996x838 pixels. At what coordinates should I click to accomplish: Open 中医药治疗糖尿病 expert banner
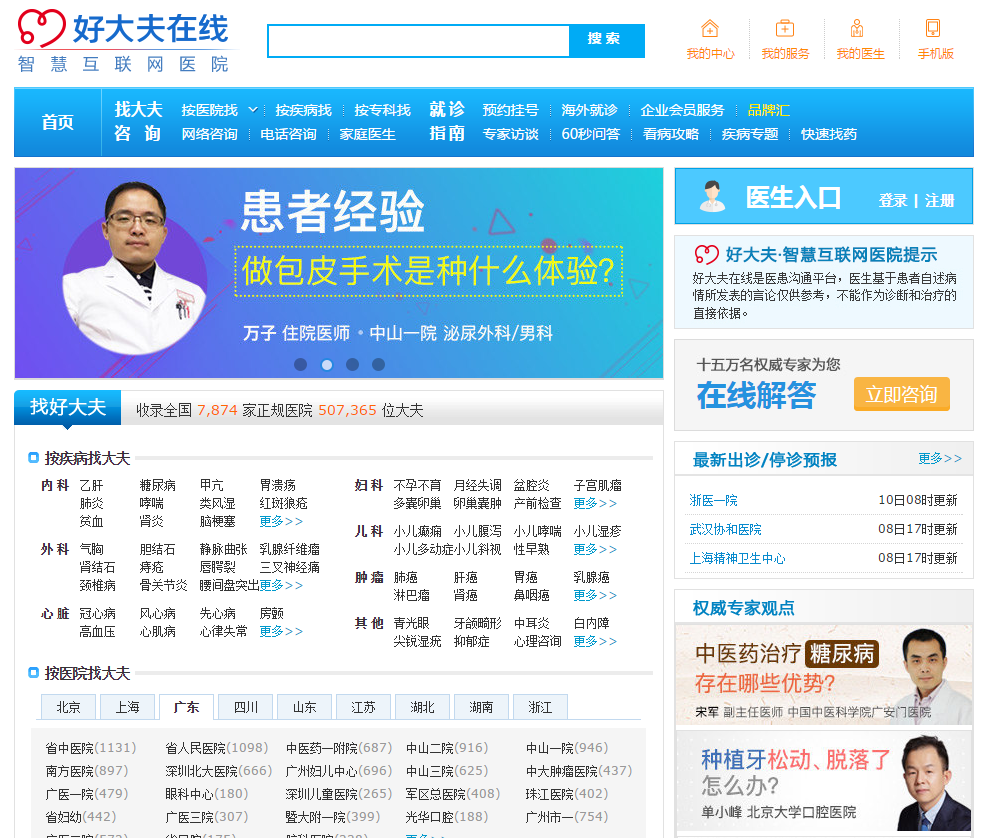coord(824,675)
